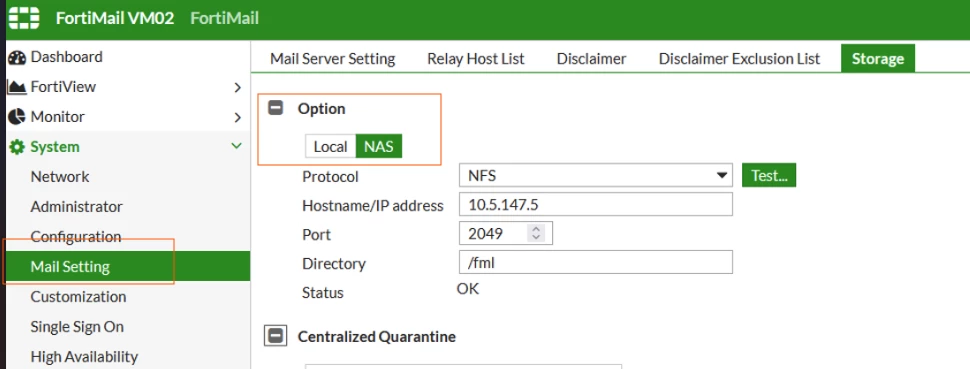Image resolution: width=970 pixels, height=369 pixels.
Task: Click the System gear icon
Action: 17,147
